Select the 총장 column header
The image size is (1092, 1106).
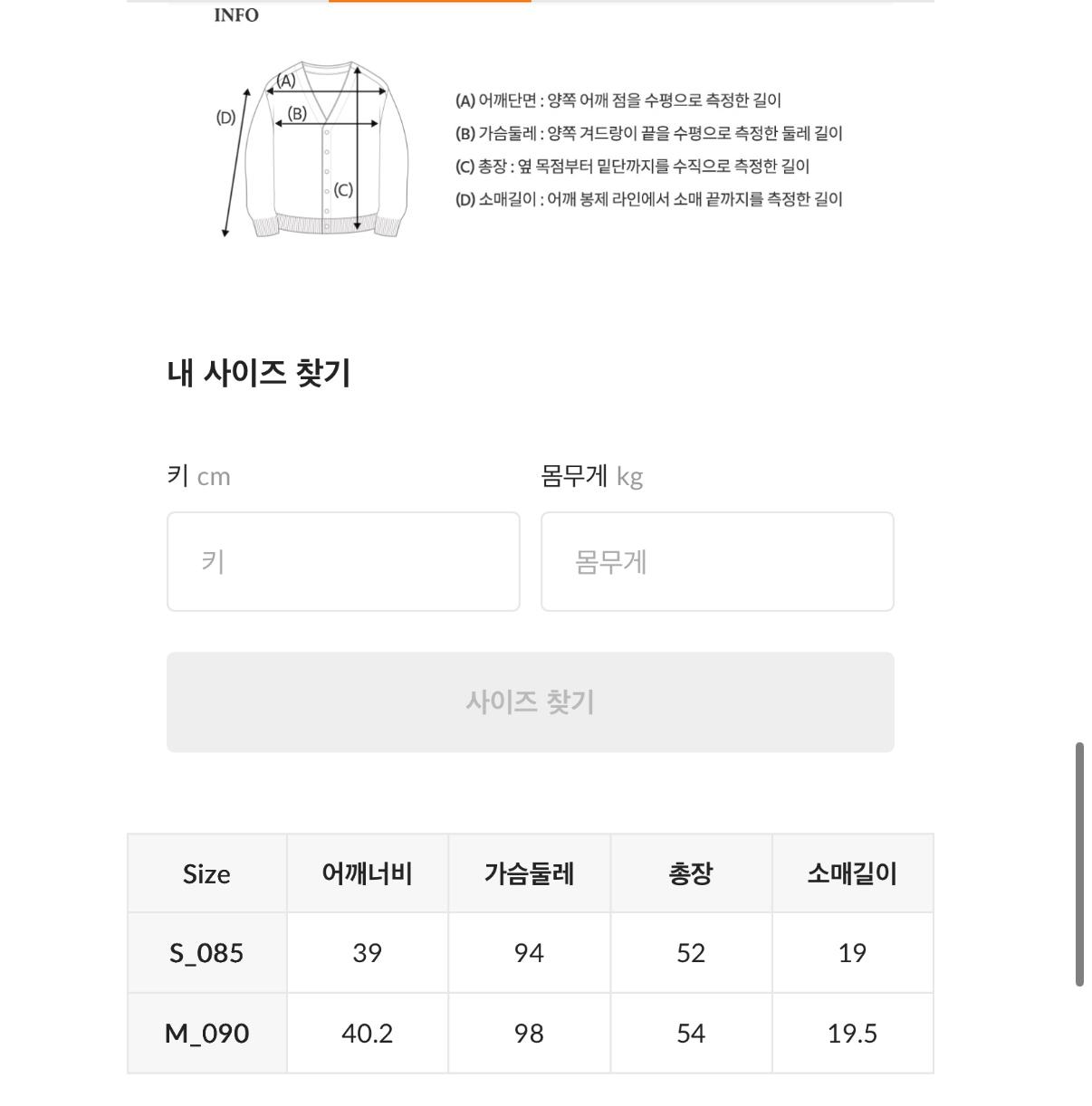click(691, 873)
